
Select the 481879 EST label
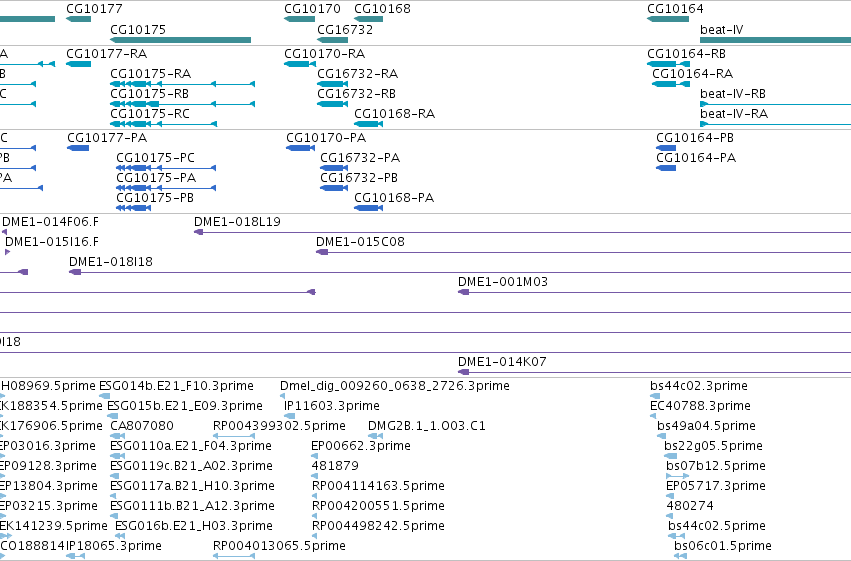(x=335, y=466)
